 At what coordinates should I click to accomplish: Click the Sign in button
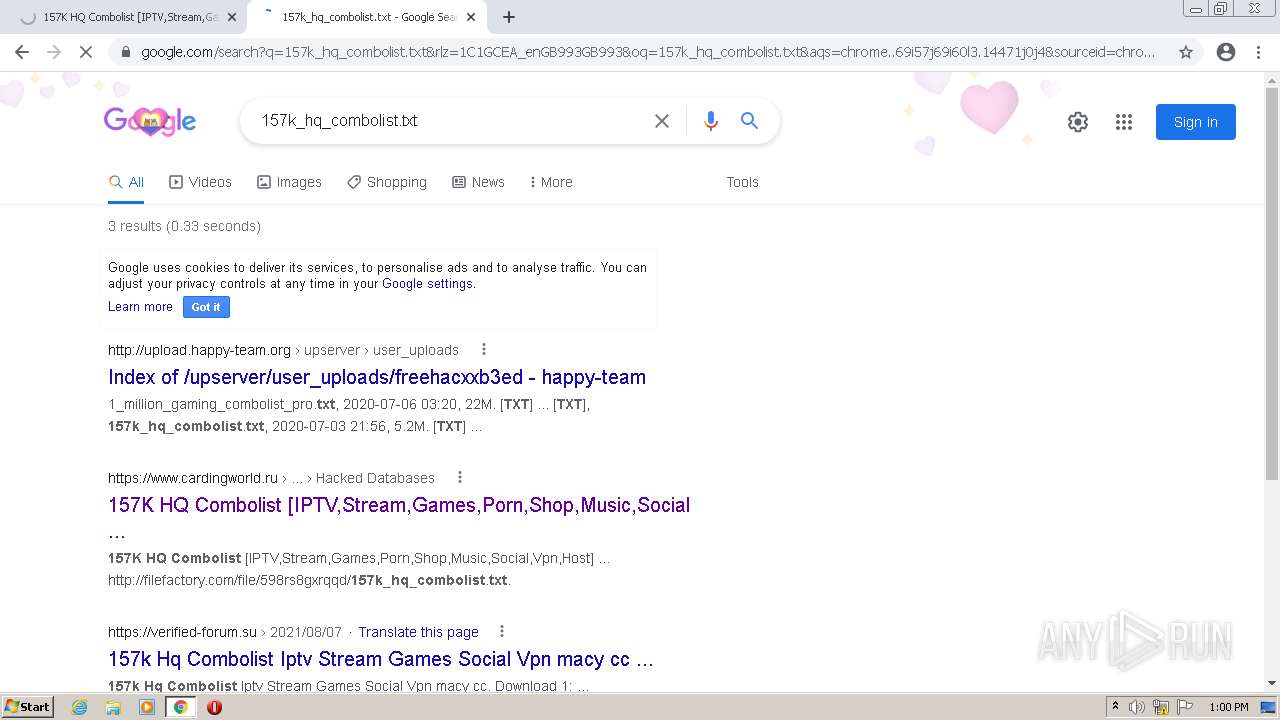tap(1196, 122)
